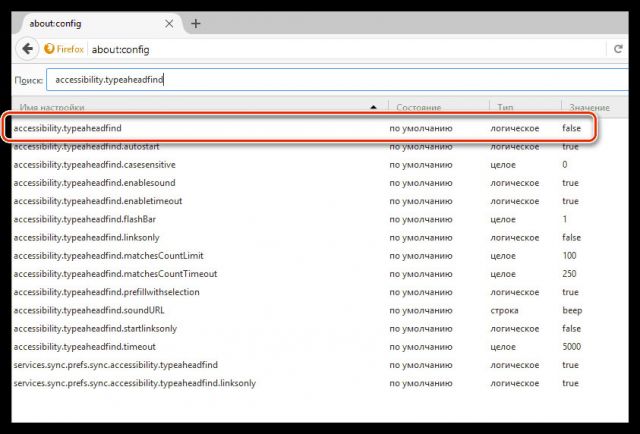The width and height of the screenshot is (640, 434).
Task: Sort by Тип column header
Action: click(x=525, y=107)
